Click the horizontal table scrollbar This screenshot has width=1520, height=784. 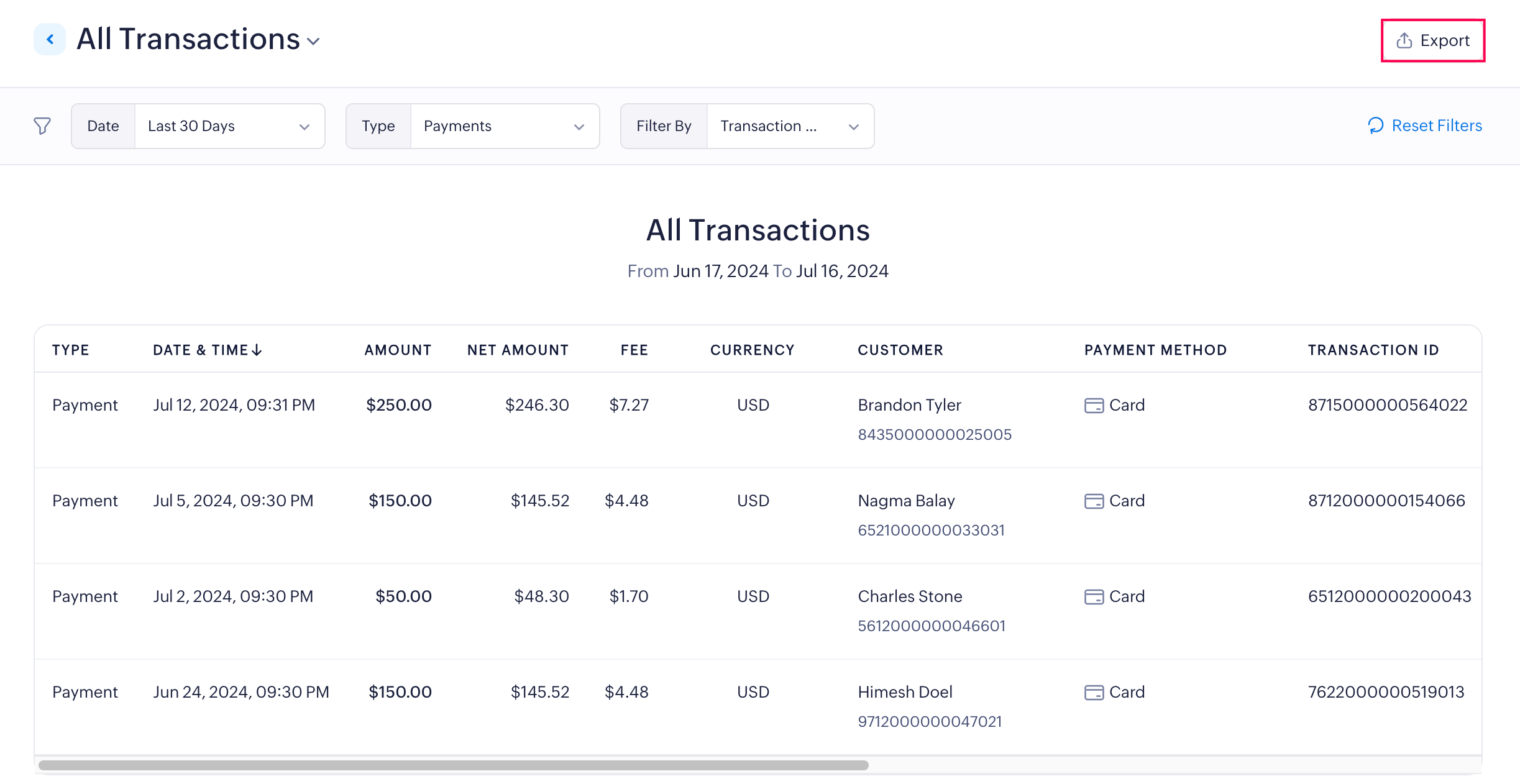click(454, 765)
